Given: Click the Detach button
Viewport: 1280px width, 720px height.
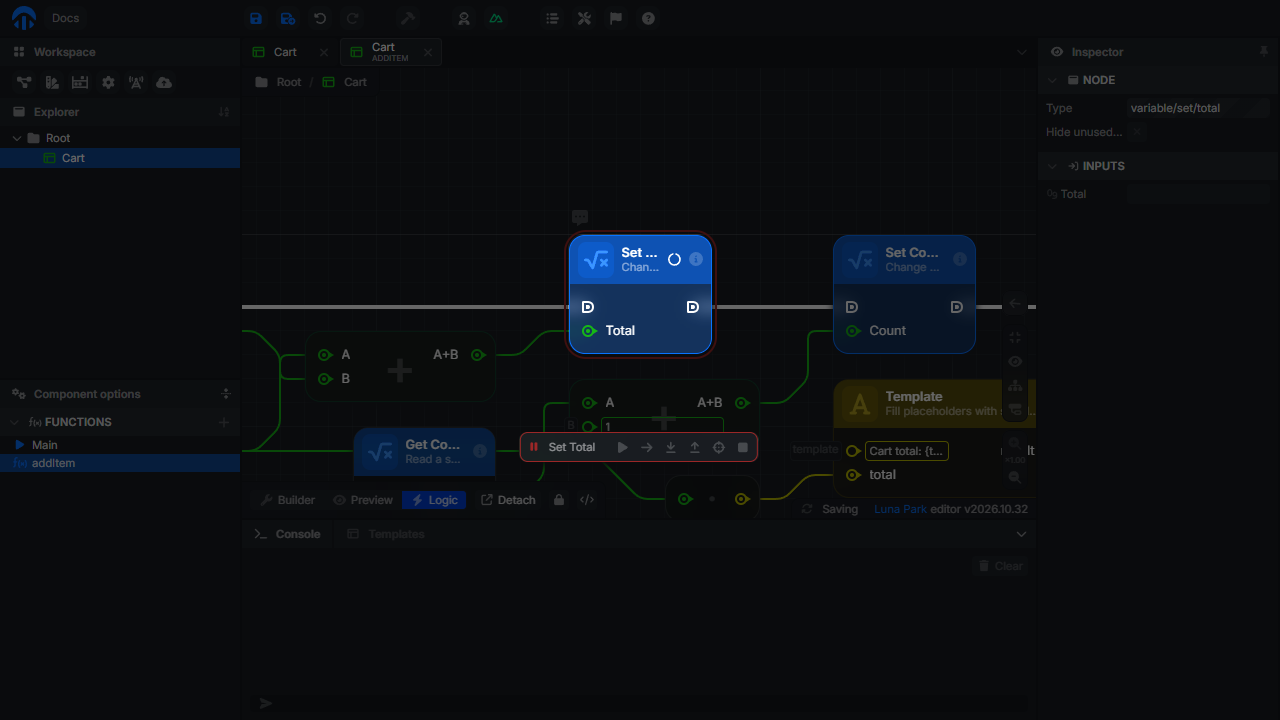Looking at the screenshot, I should pos(508,500).
